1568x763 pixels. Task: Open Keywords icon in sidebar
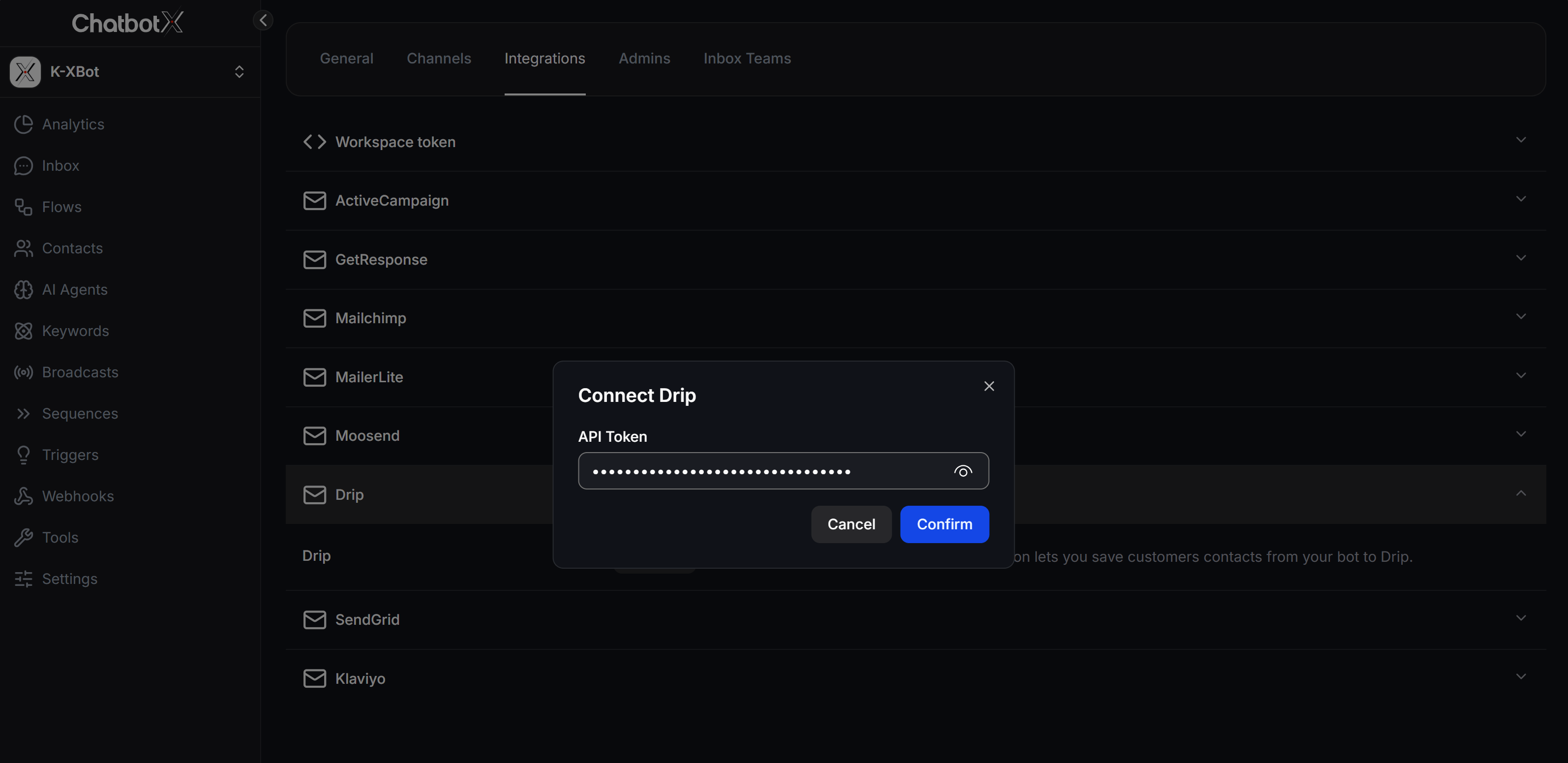pos(23,331)
